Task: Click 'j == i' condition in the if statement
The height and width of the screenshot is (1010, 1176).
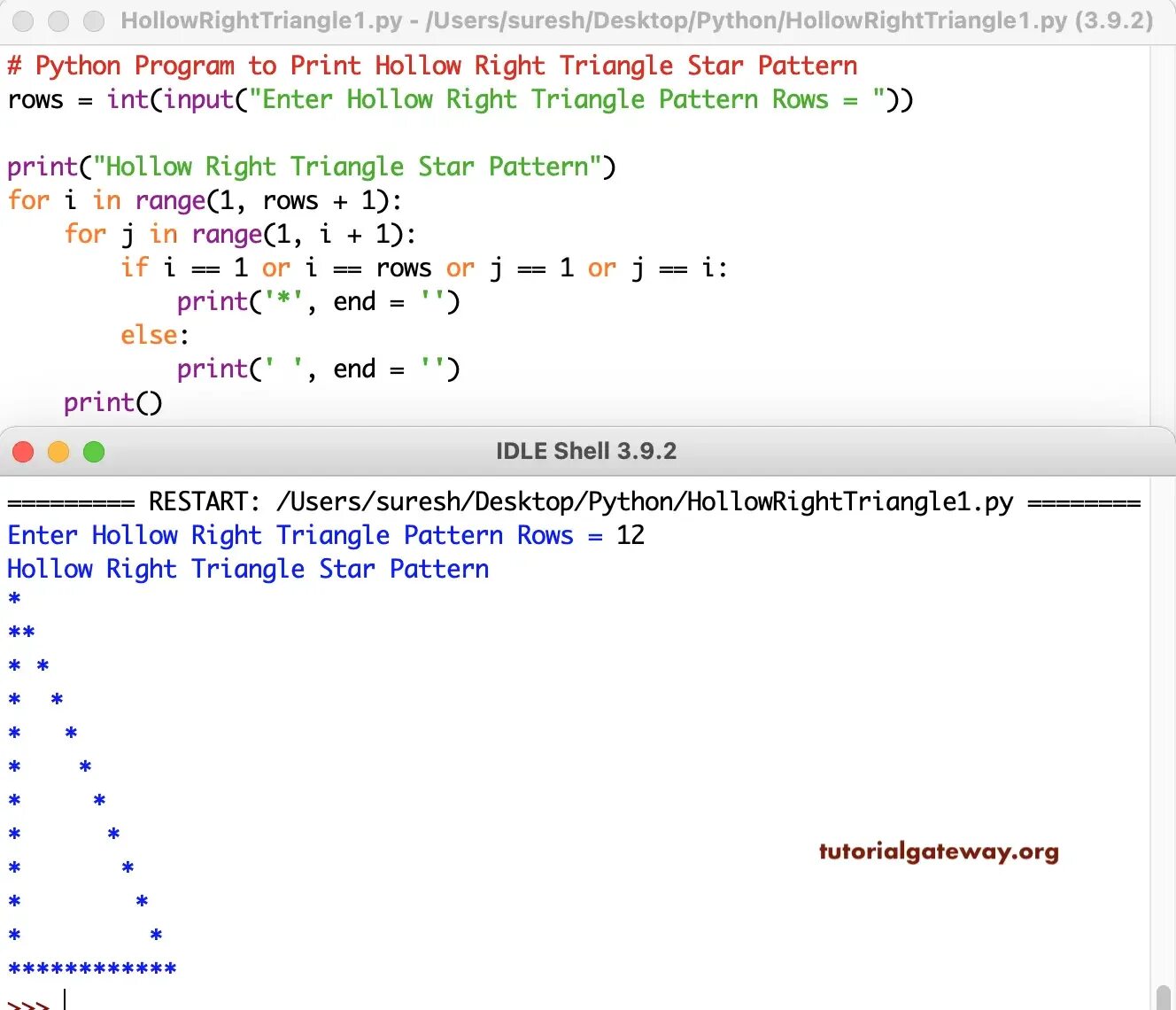Action: pos(672,268)
